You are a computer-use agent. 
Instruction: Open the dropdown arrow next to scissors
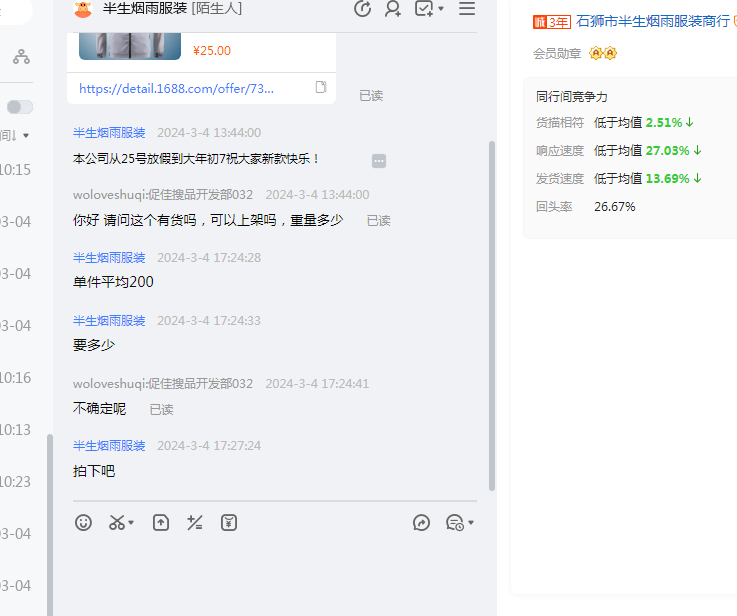click(x=131, y=522)
